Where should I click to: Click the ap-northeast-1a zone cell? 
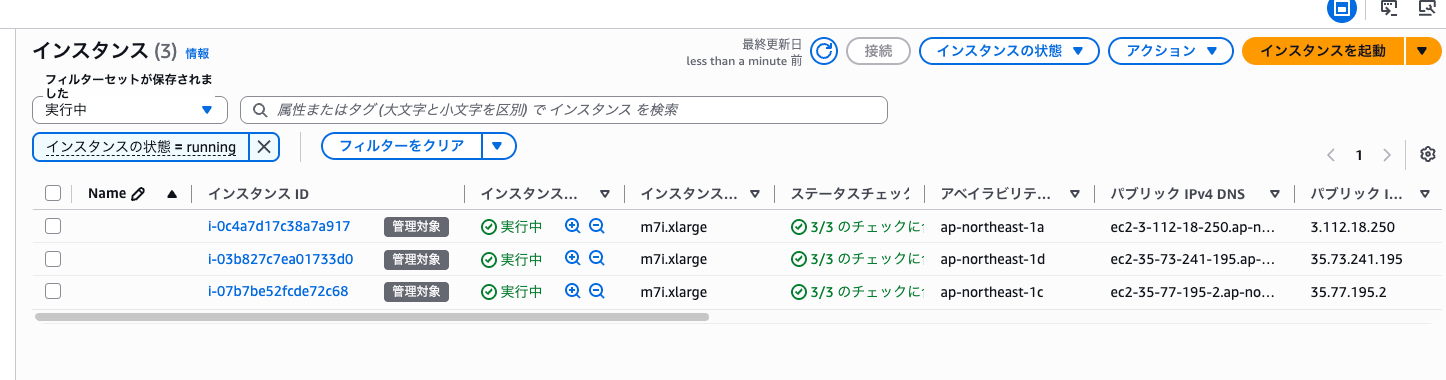(992, 227)
